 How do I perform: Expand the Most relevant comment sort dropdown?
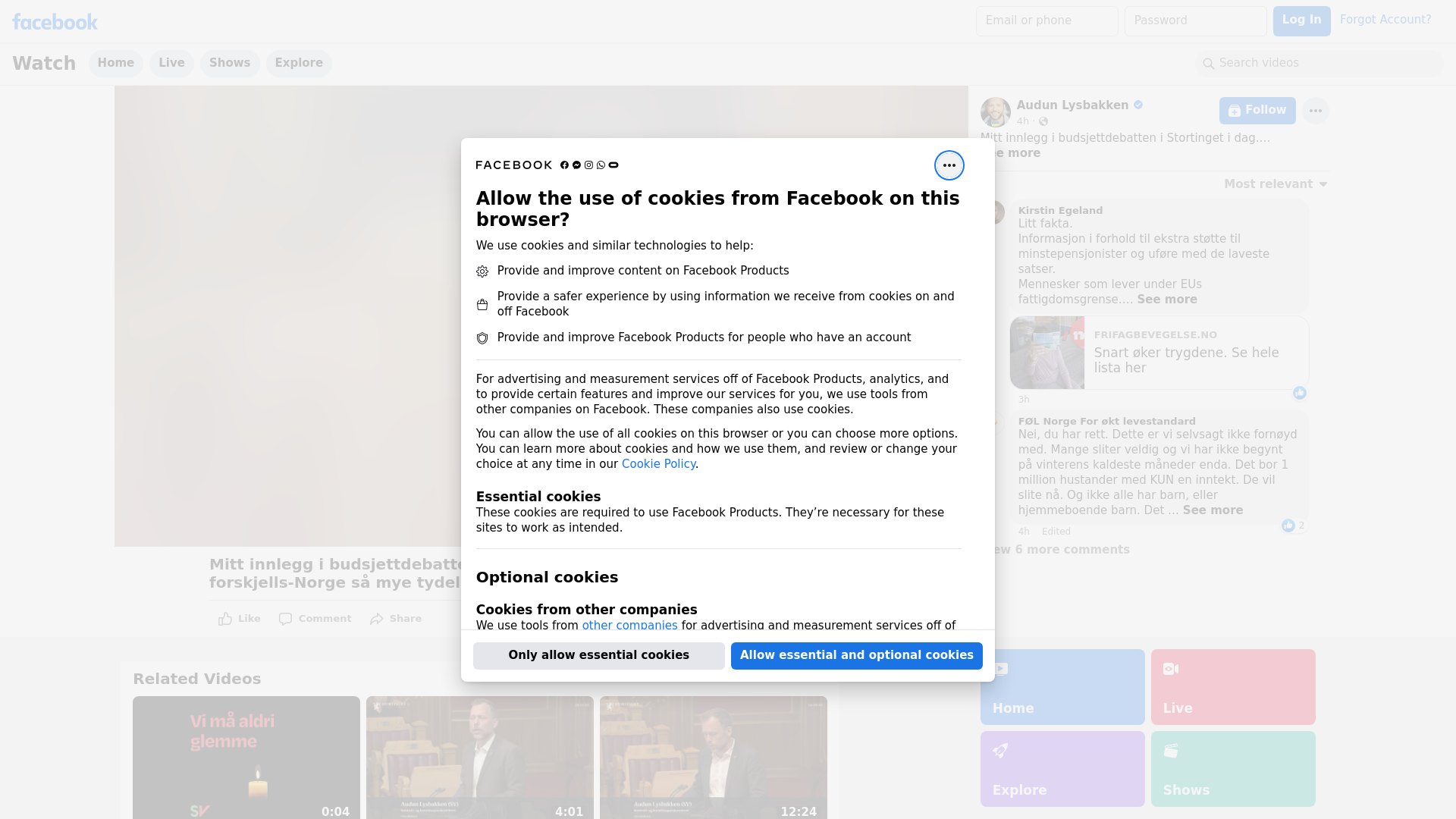[x=1275, y=184]
